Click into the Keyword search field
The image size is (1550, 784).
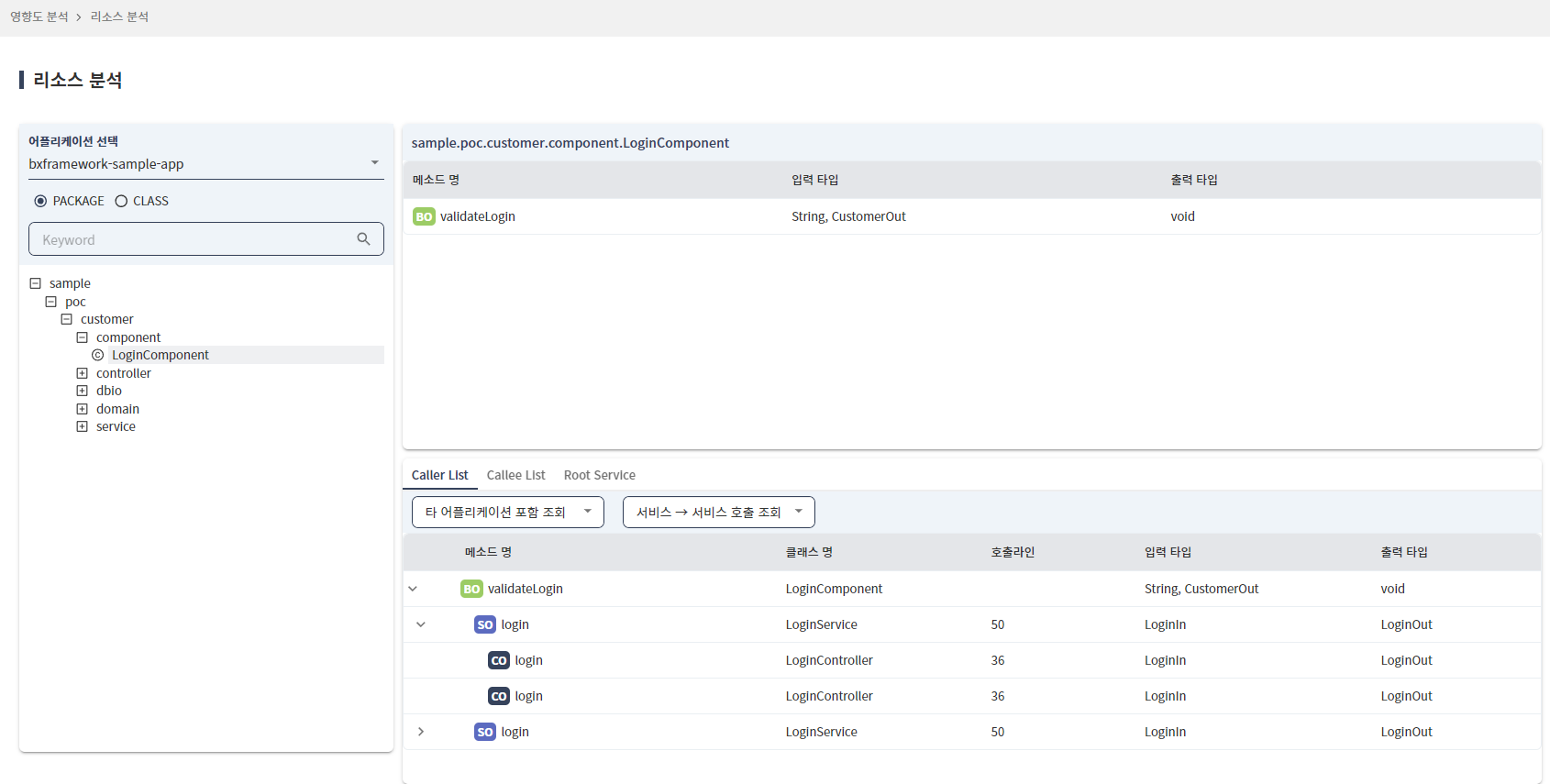click(193, 240)
